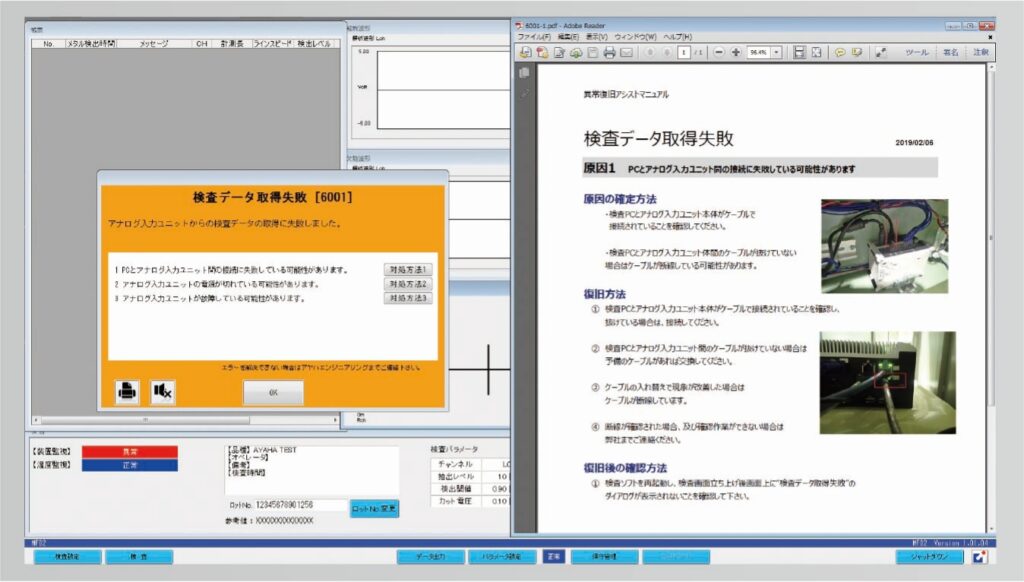Open the Email attachment icon in Adobe Reader
The image size is (1024, 582).
click(628, 53)
